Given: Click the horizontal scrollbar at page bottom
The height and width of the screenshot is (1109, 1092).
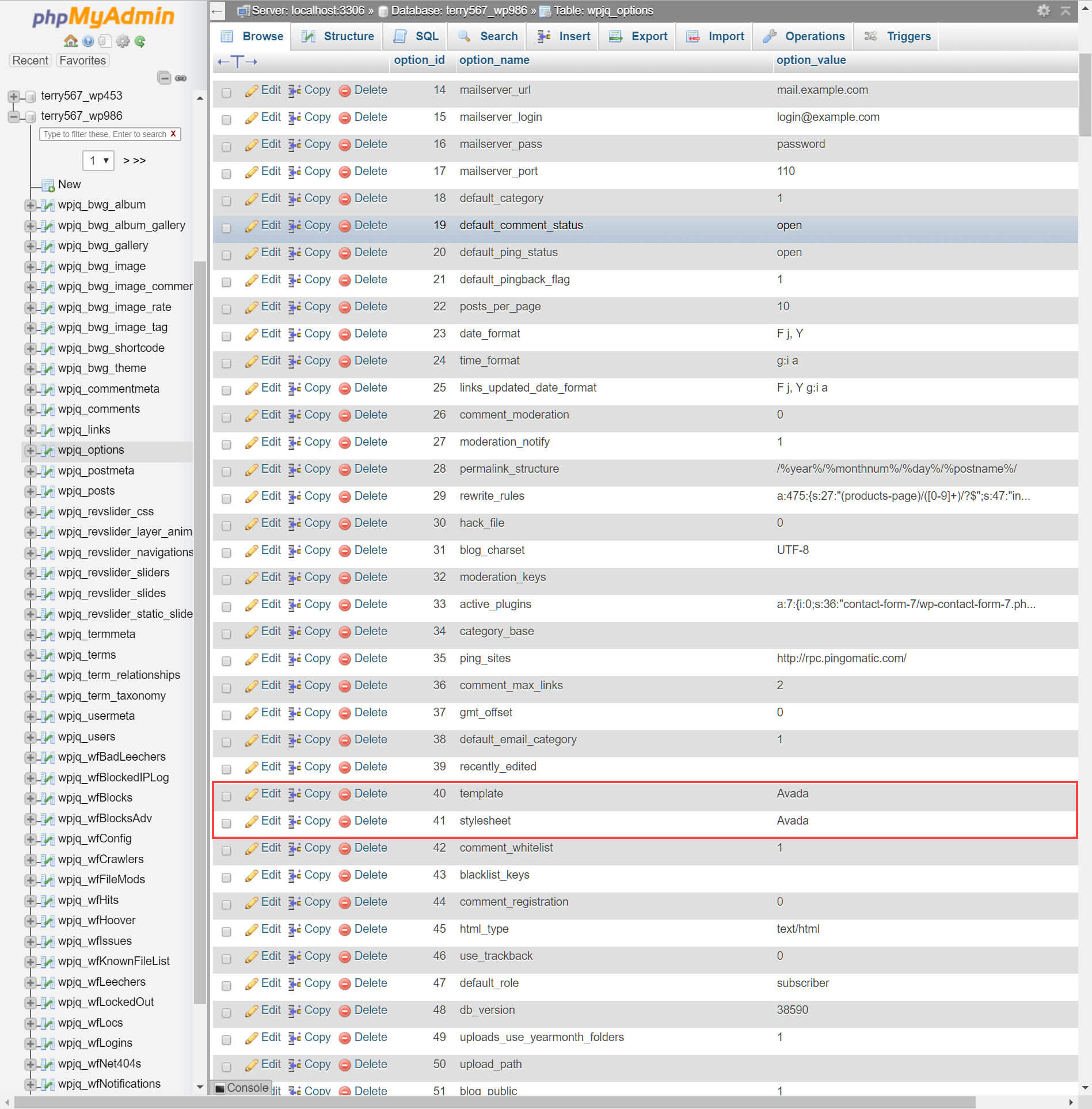Looking at the screenshot, I should [495, 1103].
